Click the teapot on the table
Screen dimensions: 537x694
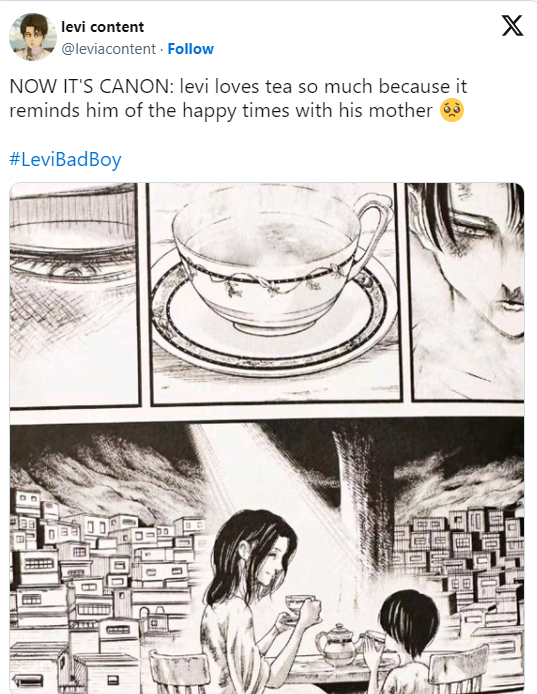[x=336, y=645]
